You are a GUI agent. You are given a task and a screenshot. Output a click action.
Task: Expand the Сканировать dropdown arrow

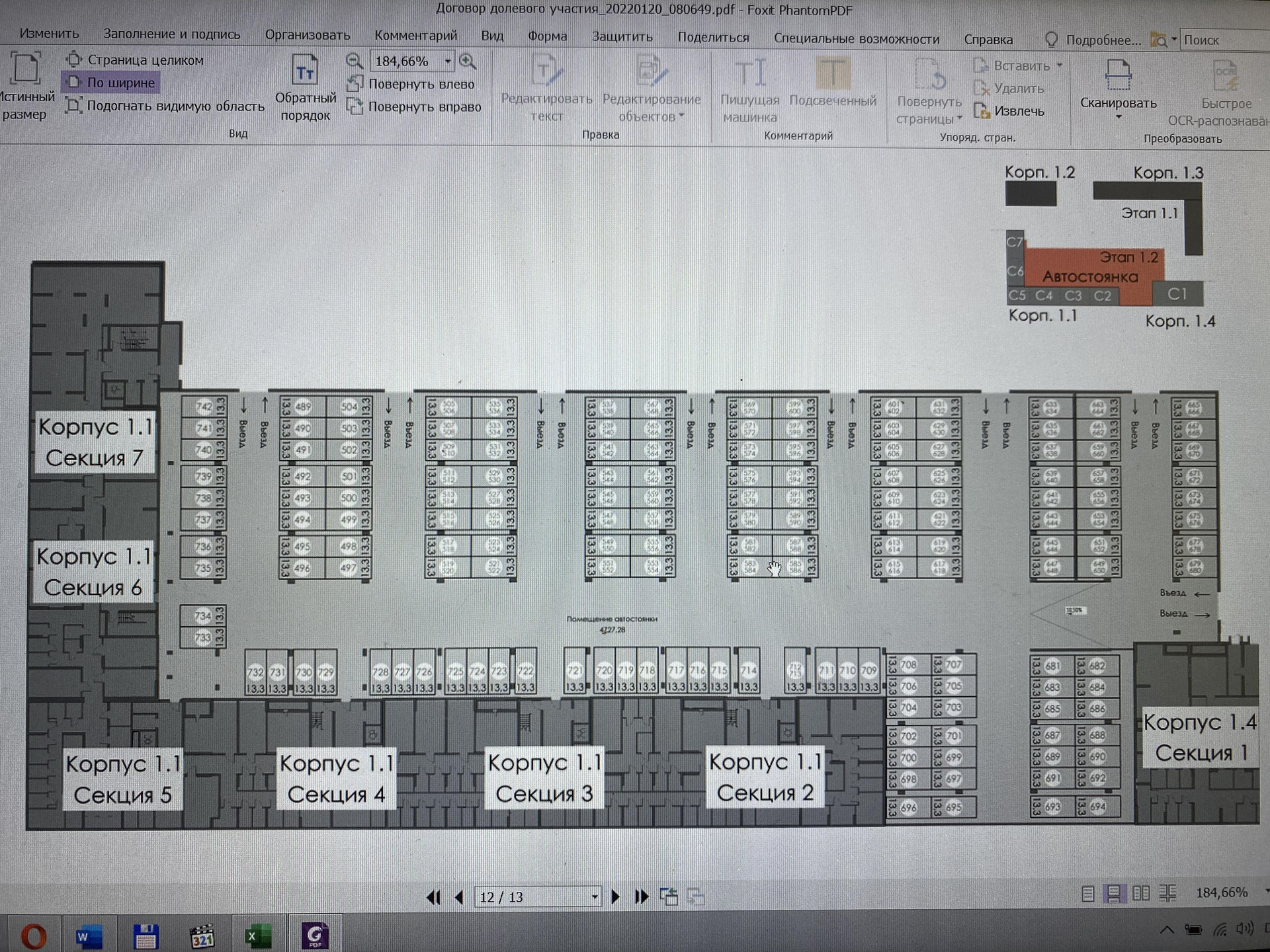point(1119,118)
